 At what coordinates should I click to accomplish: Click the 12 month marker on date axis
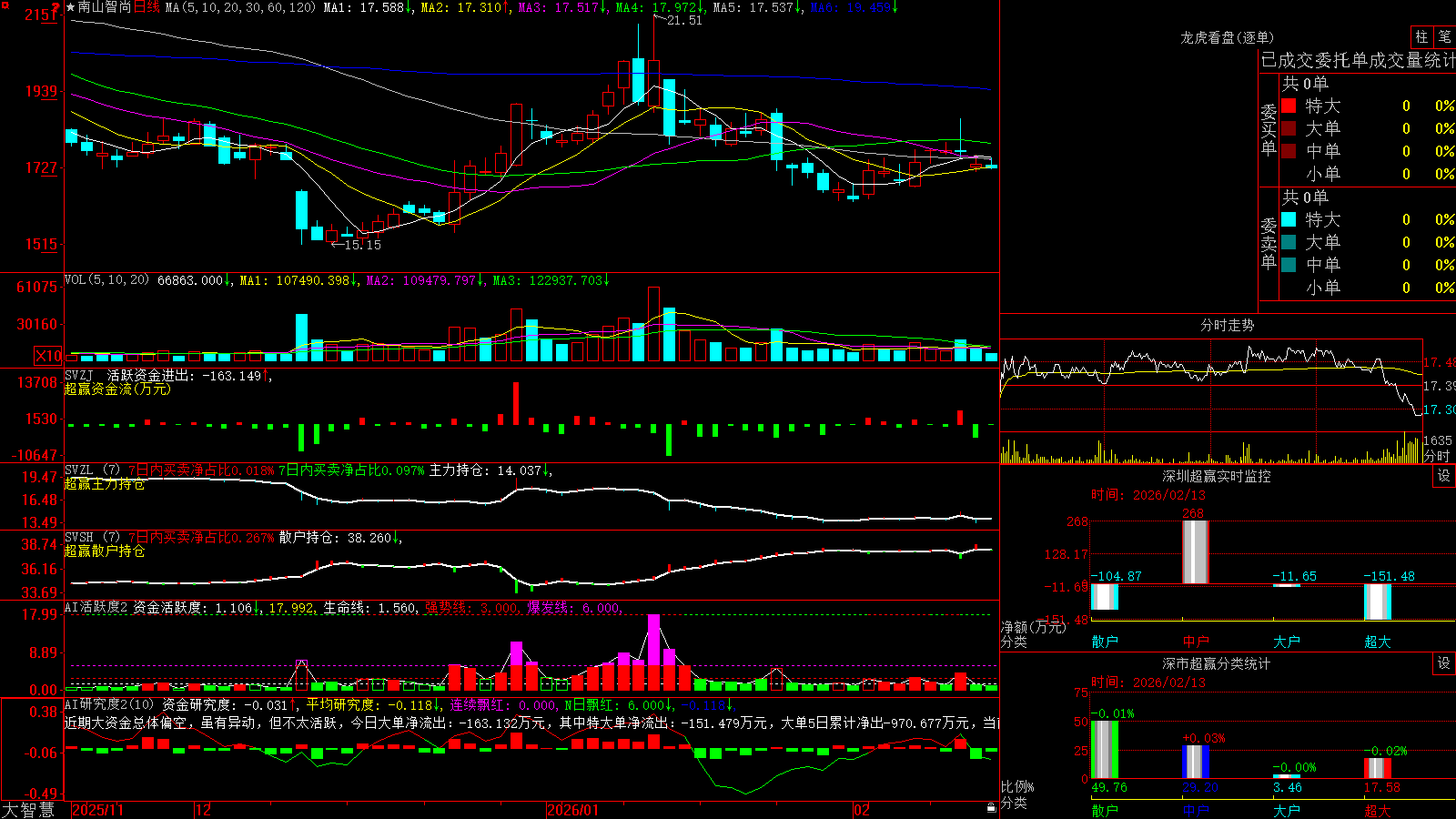(x=203, y=809)
